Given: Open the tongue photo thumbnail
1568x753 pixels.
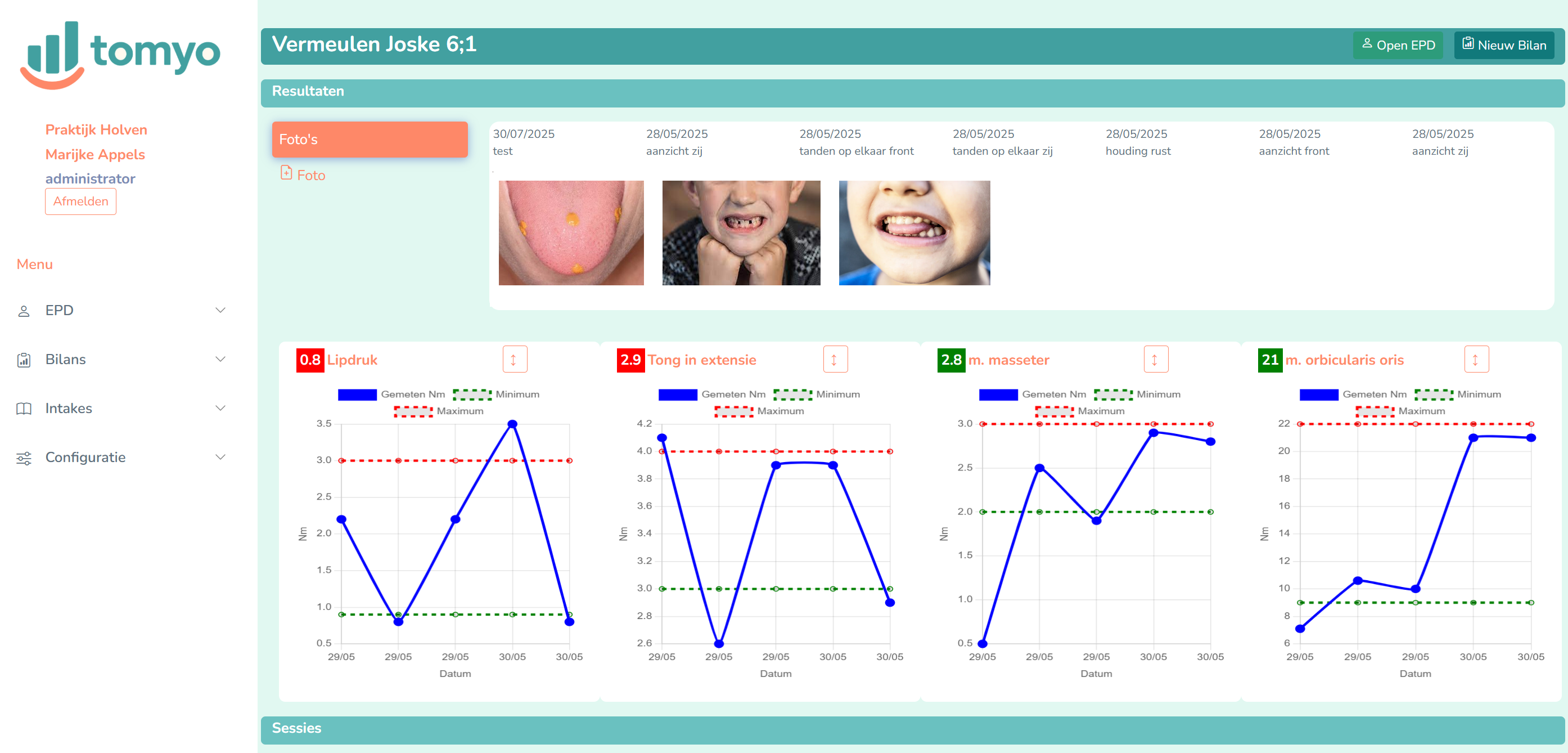Looking at the screenshot, I should 570,232.
